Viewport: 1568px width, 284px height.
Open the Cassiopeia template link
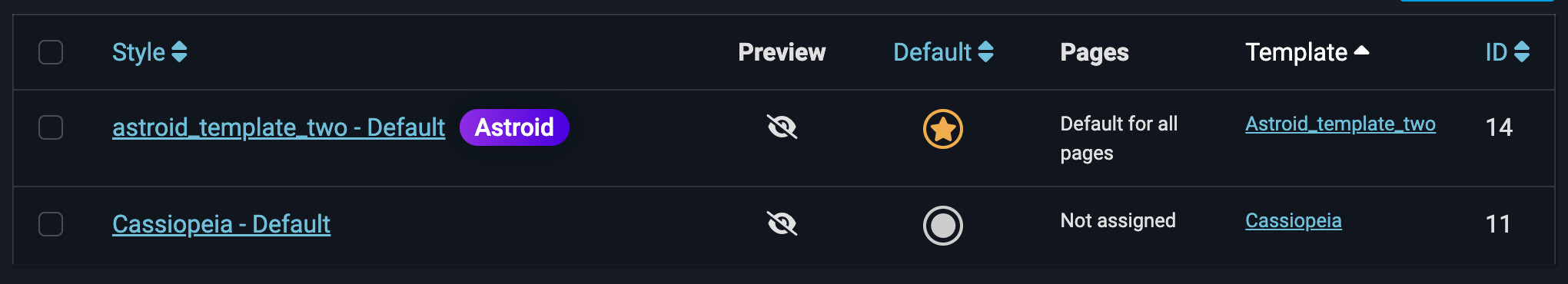tap(1294, 220)
